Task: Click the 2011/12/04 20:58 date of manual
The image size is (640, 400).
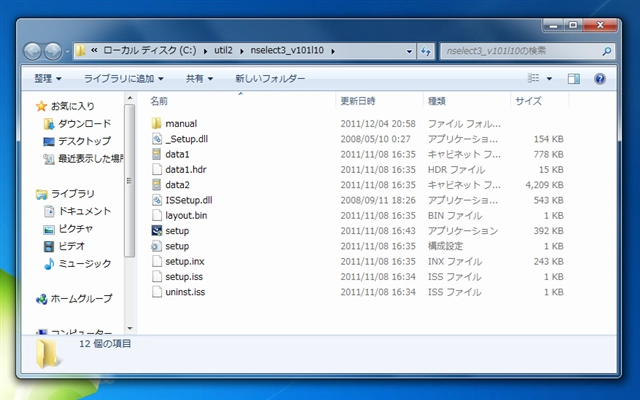Action: [378, 123]
